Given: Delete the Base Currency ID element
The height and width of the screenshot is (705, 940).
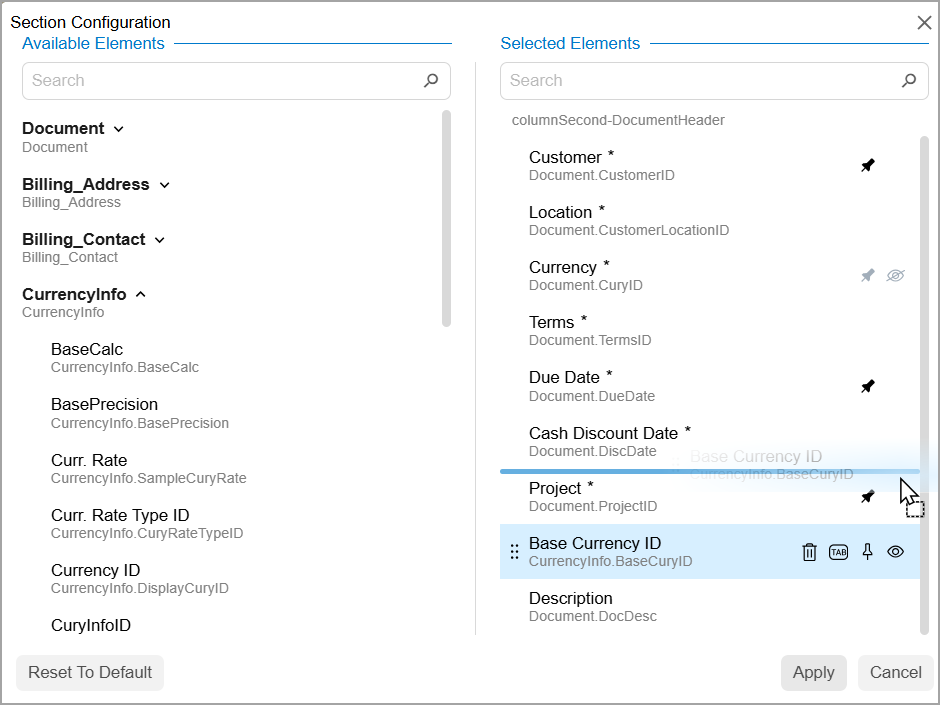Looking at the screenshot, I should (810, 552).
